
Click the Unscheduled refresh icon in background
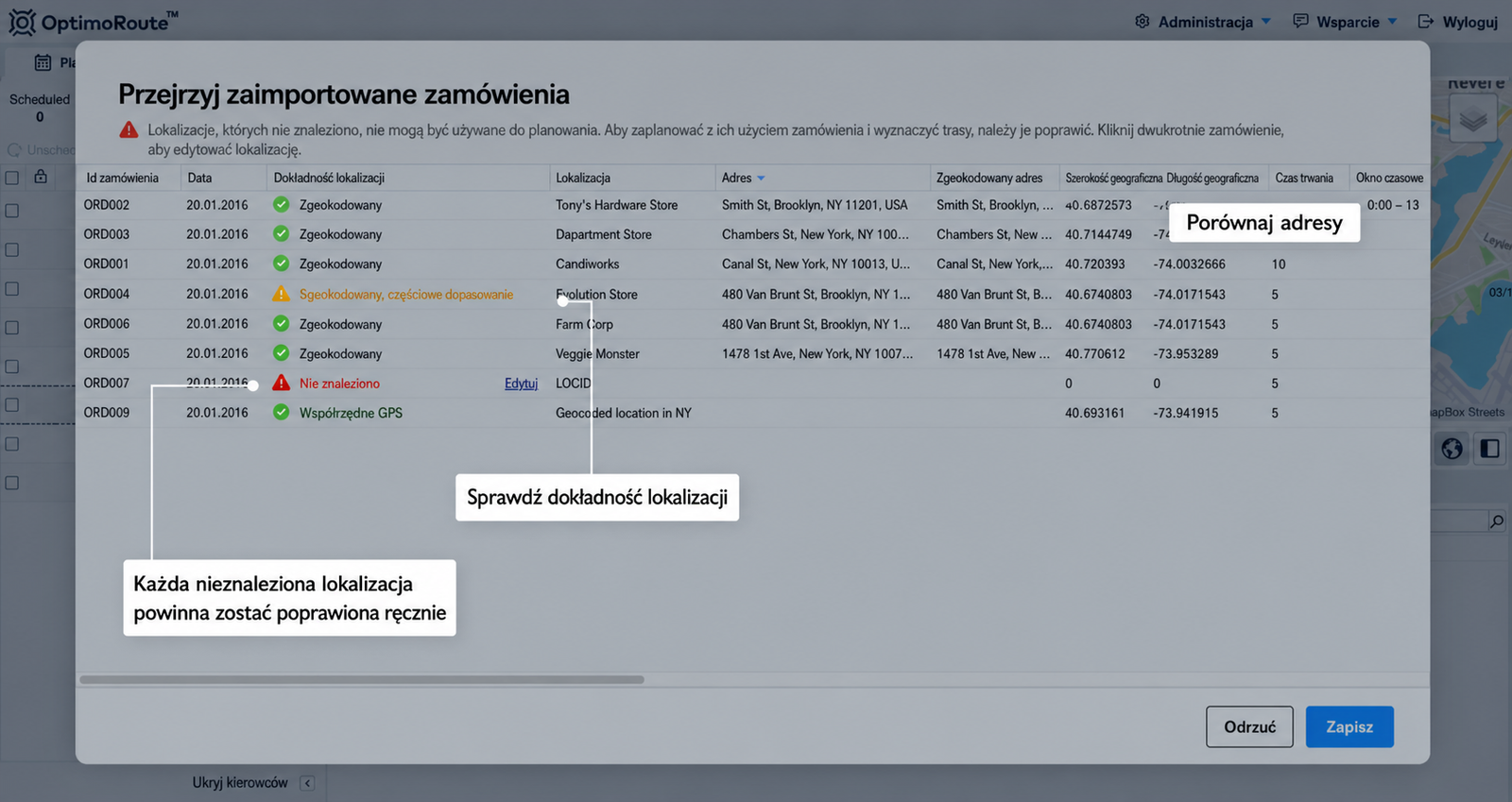click(x=14, y=150)
